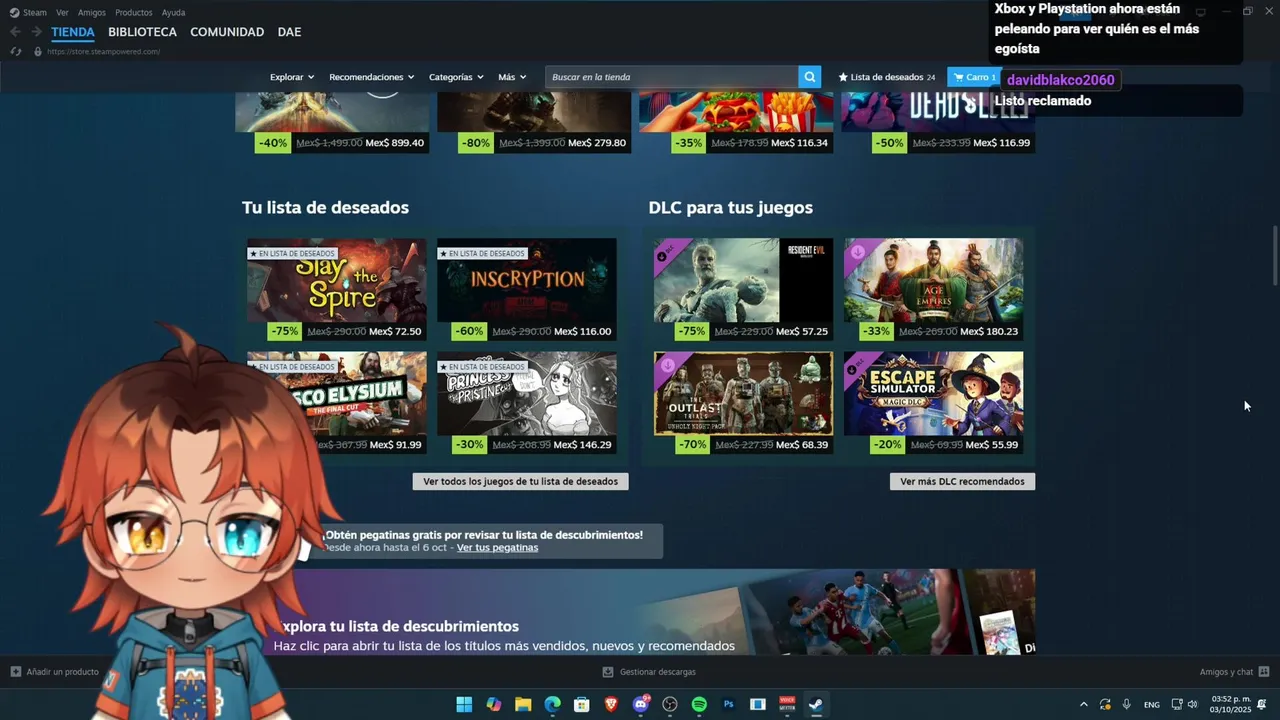Viewport: 1280px width, 720px height.
Task: Open Brave browser from the taskbar
Action: click(x=611, y=704)
